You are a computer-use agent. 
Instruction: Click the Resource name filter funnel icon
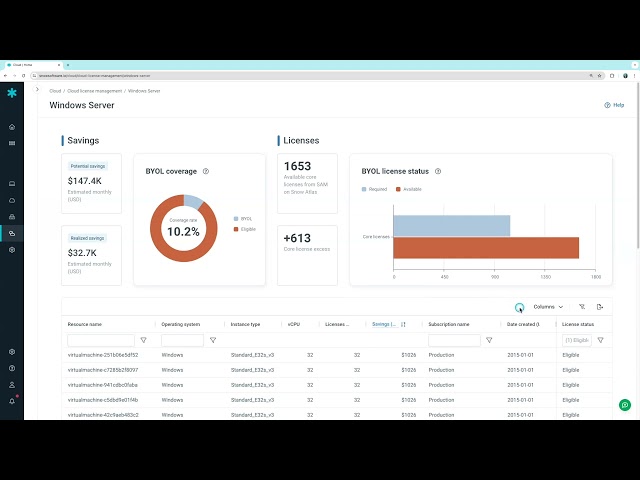(143, 340)
